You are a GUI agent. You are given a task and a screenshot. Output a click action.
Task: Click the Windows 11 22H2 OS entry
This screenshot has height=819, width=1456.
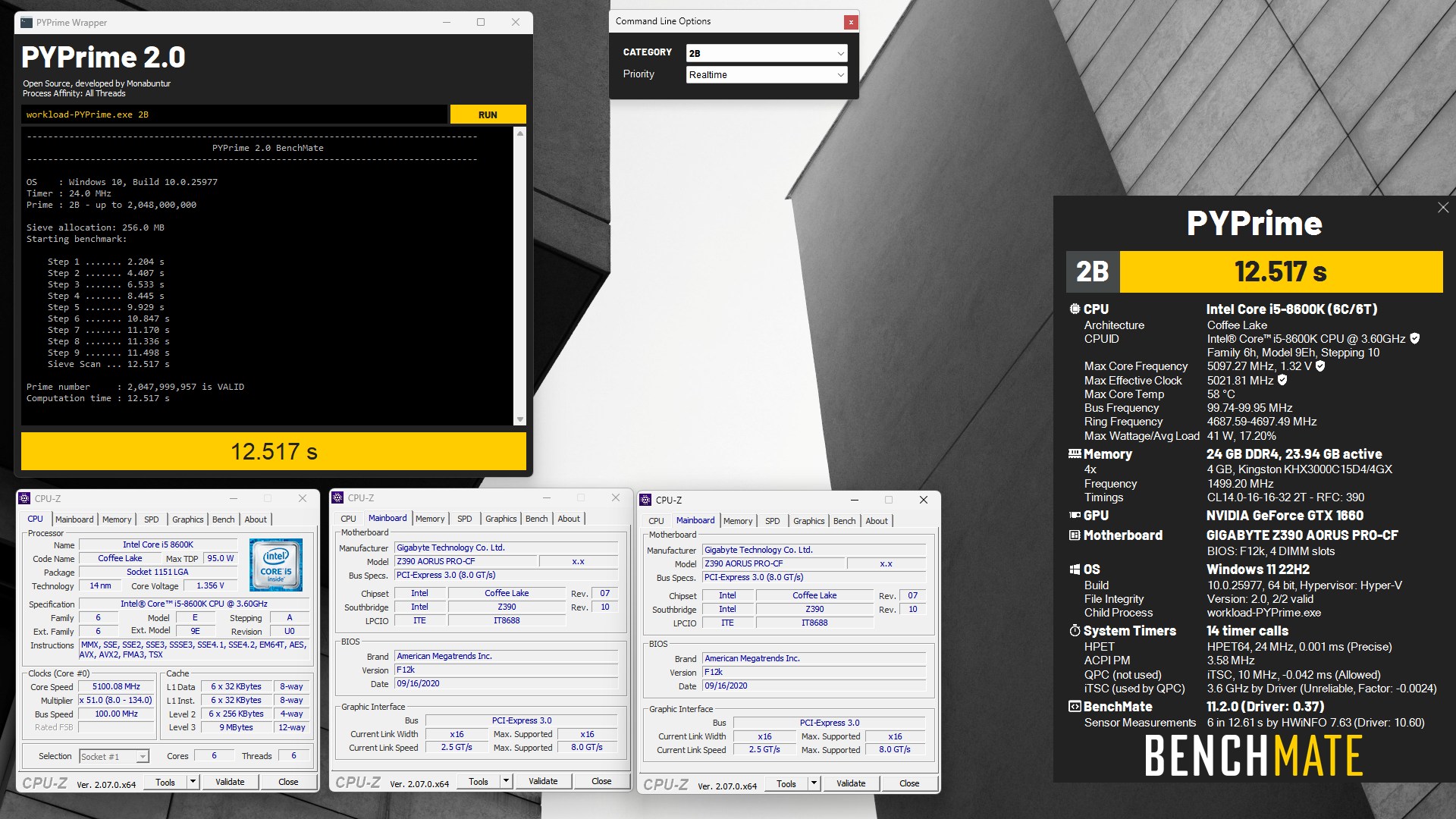1258,569
